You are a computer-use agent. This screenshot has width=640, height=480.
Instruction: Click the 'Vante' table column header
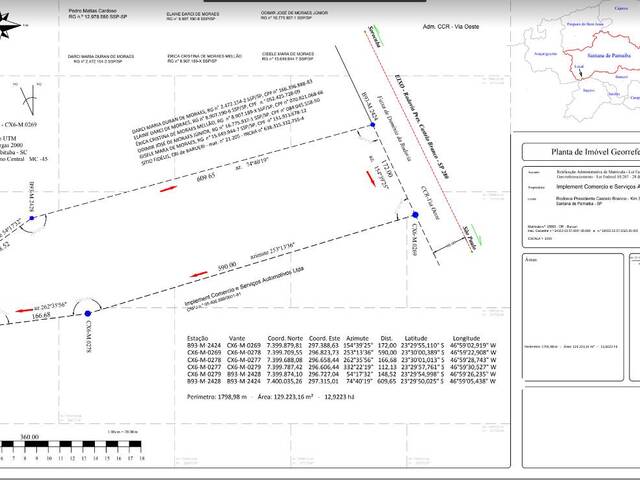click(x=237, y=338)
